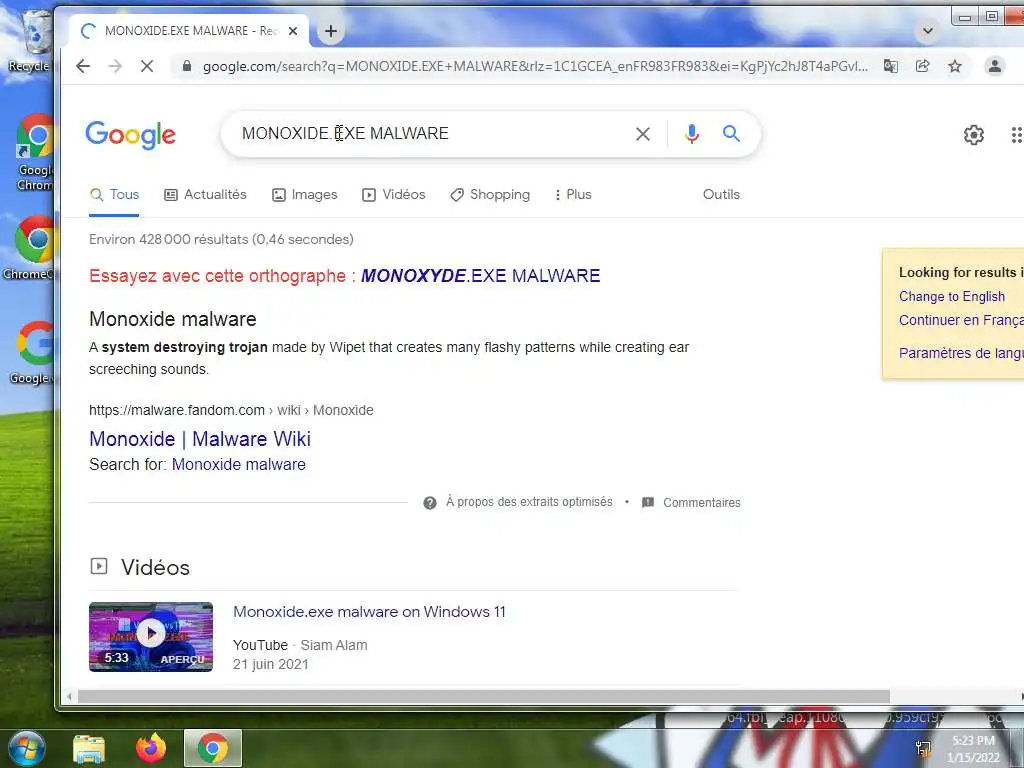Switch to Images tab

[x=304, y=195]
